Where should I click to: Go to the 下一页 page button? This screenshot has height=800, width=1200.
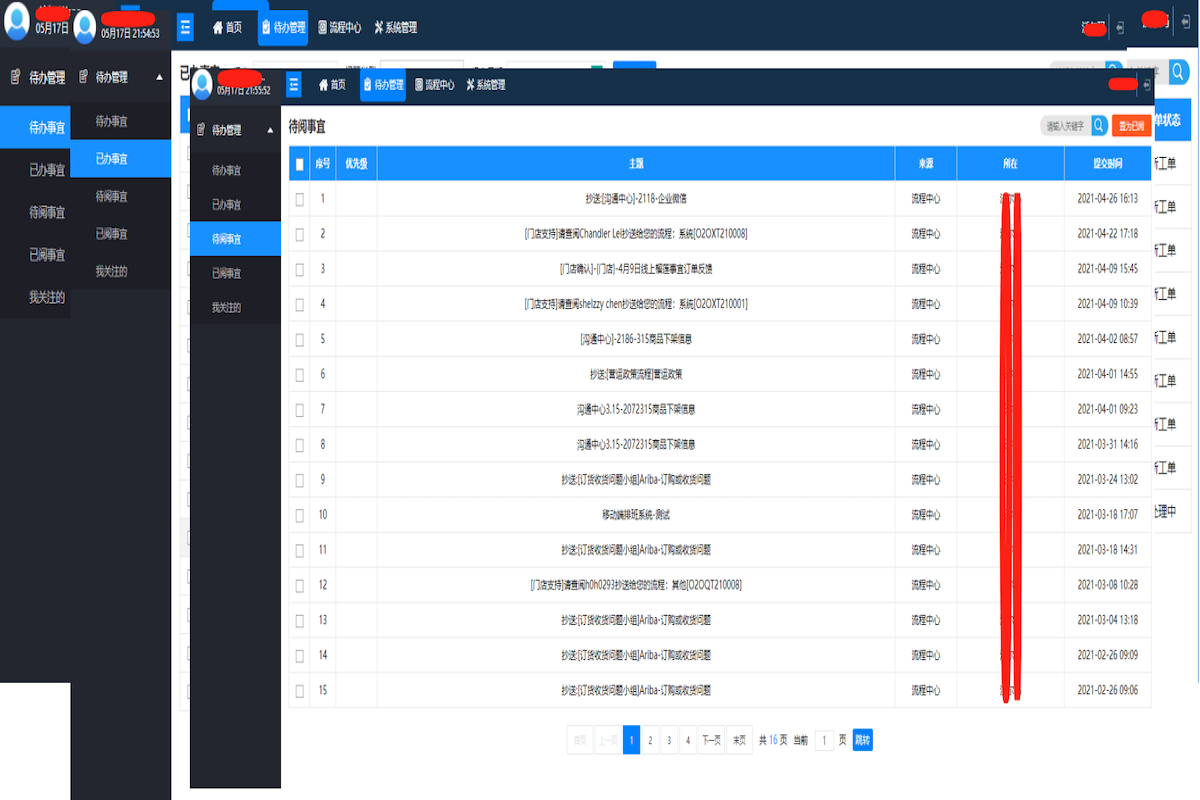(x=711, y=740)
